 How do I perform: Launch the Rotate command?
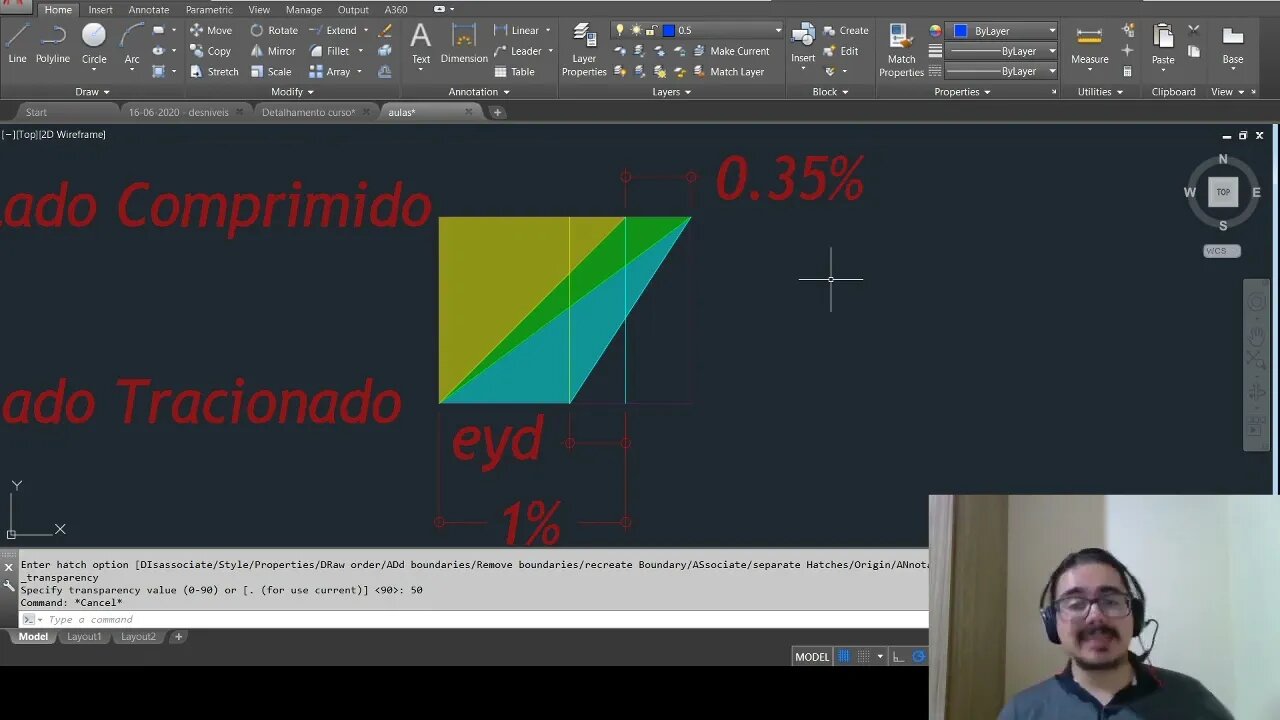[274, 30]
